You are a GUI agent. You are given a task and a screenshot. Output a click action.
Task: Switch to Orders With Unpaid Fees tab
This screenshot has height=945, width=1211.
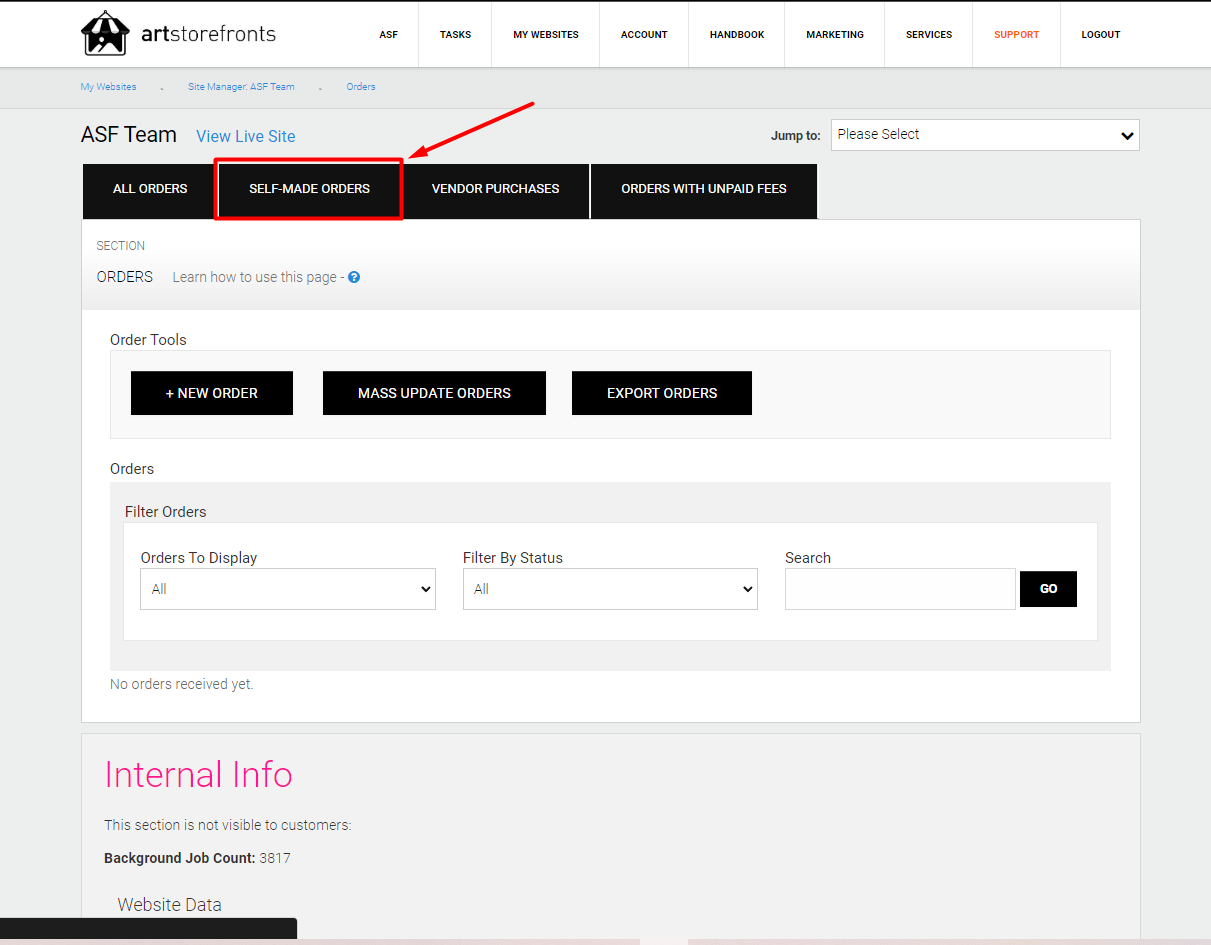click(x=704, y=189)
